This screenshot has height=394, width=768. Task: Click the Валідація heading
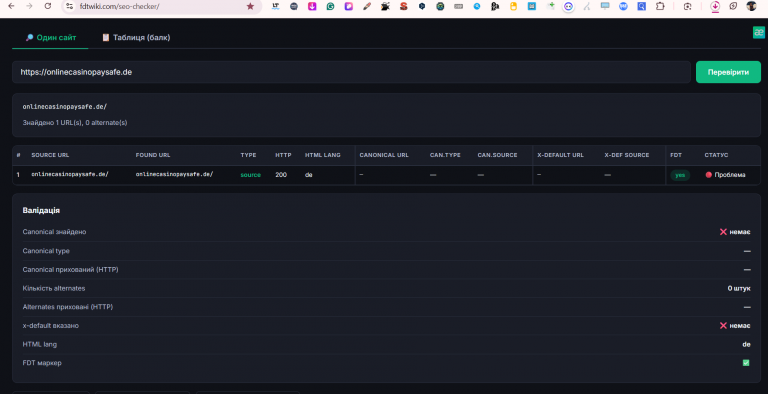tap(41, 210)
